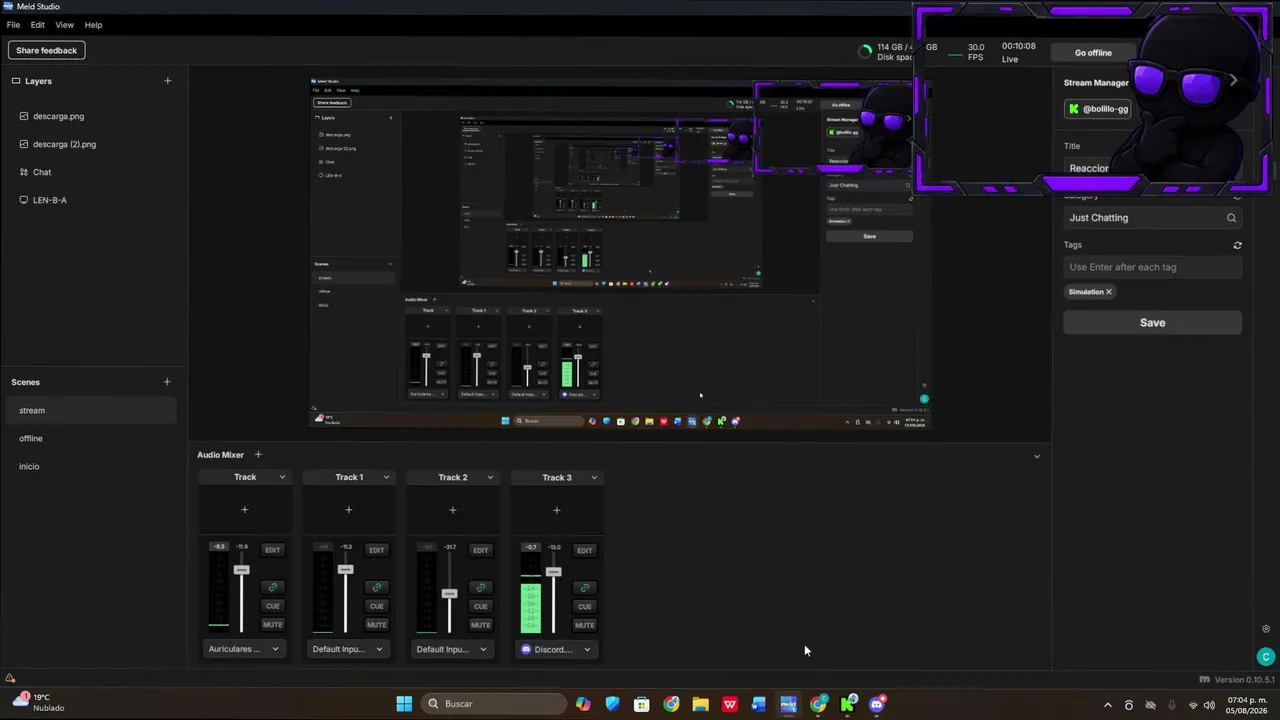Add an audio source to Track 2
The height and width of the screenshot is (720, 1280).
tap(453, 510)
